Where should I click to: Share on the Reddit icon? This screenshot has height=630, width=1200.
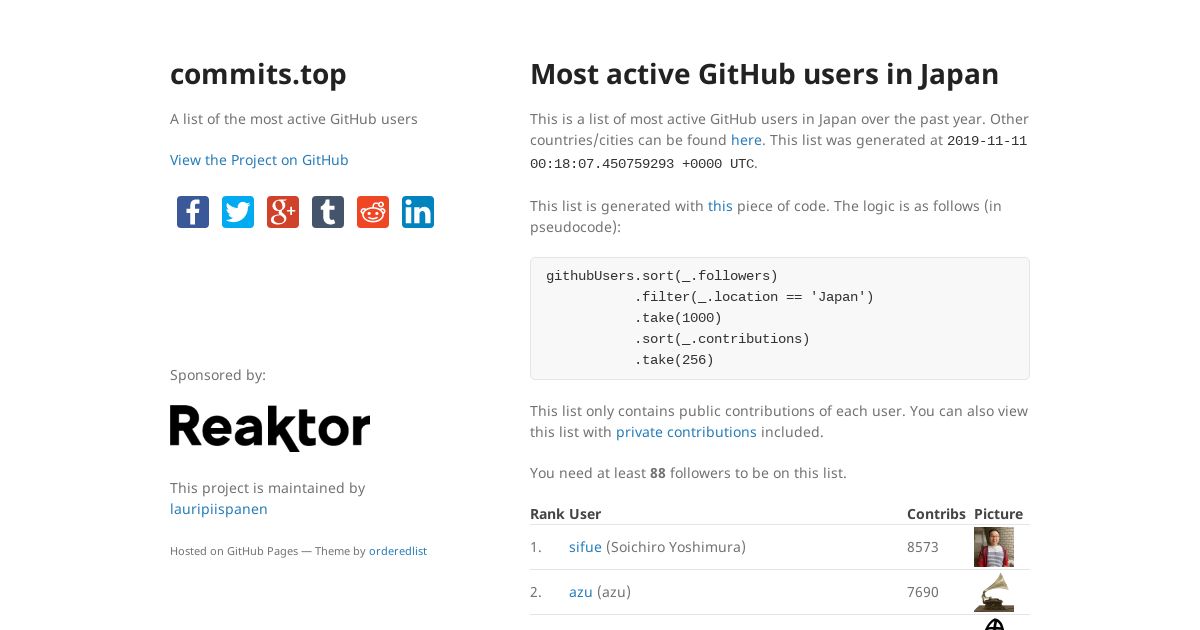373,212
